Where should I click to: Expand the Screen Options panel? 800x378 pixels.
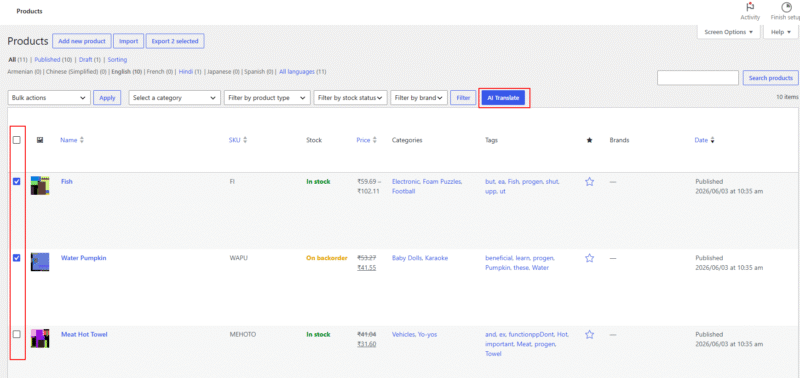[729, 32]
